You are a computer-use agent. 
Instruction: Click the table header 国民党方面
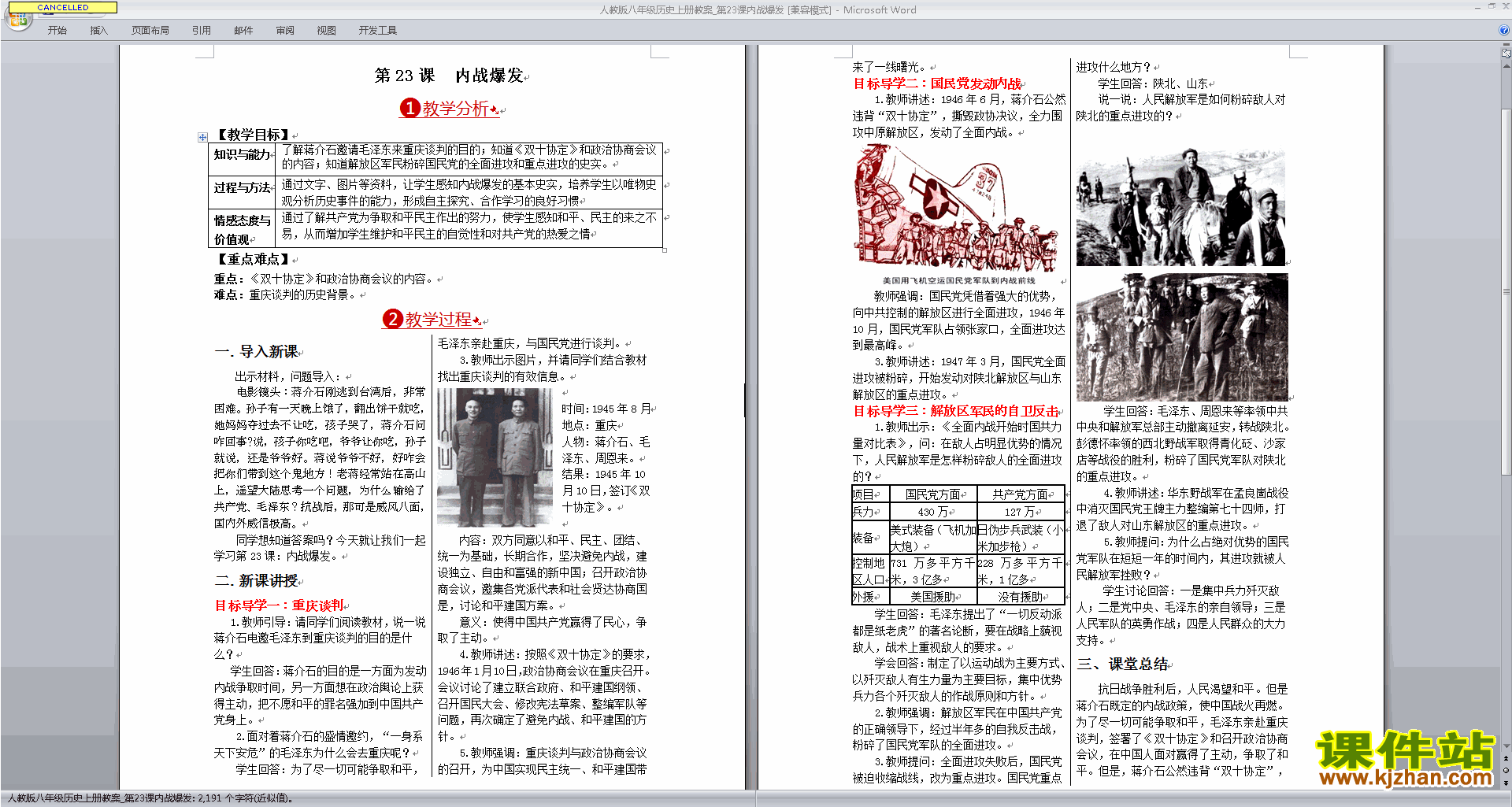(x=933, y=494)
